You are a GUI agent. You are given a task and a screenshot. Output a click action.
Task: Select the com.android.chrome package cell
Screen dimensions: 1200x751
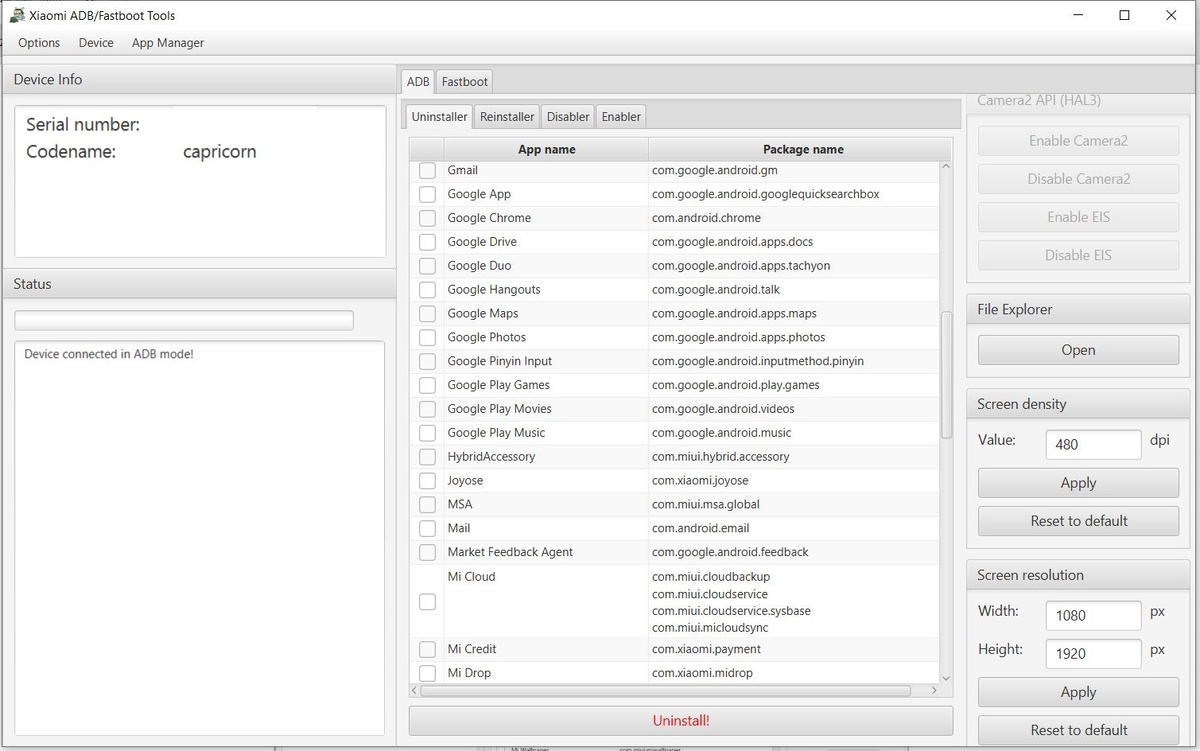click(x=794, y=218)
